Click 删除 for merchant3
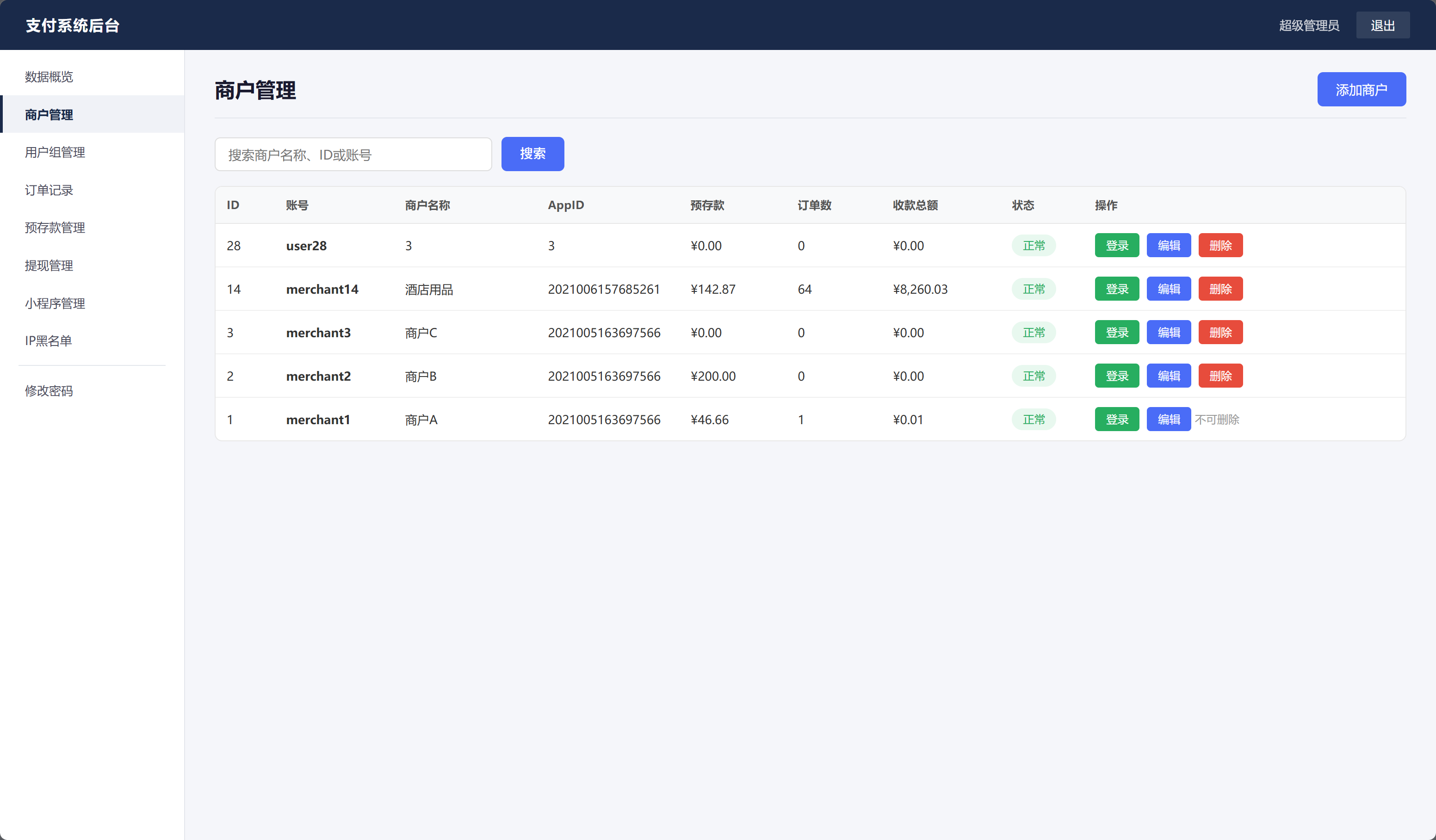 (1220, 332)
